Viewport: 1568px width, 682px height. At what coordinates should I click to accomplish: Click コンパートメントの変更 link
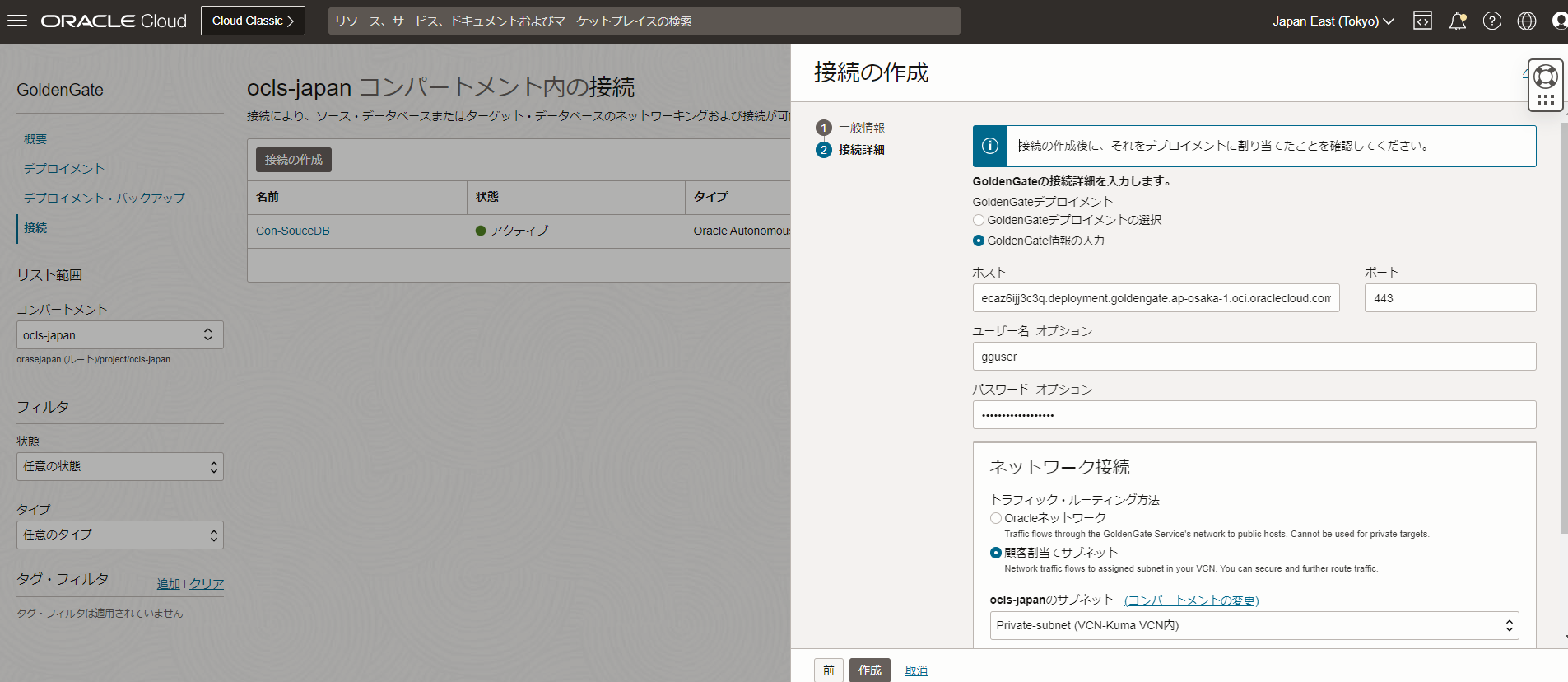1192,600
